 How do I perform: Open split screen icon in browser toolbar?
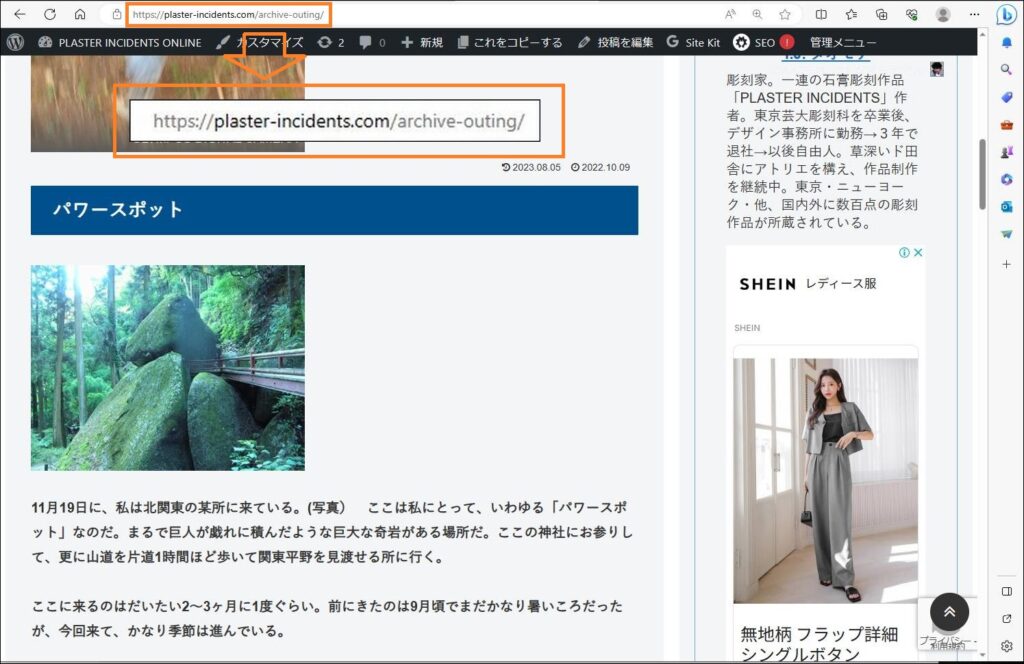pyautogui.click(x=821, y=14)
